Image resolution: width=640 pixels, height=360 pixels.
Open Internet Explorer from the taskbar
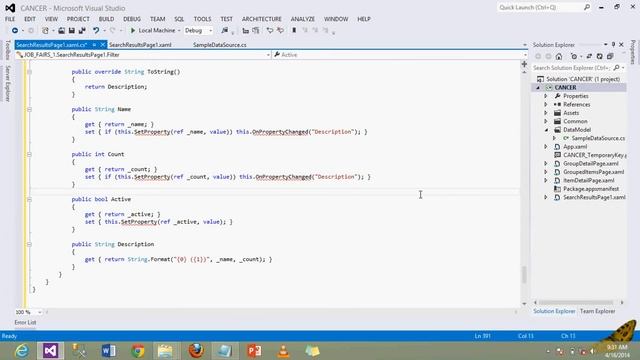22,351
